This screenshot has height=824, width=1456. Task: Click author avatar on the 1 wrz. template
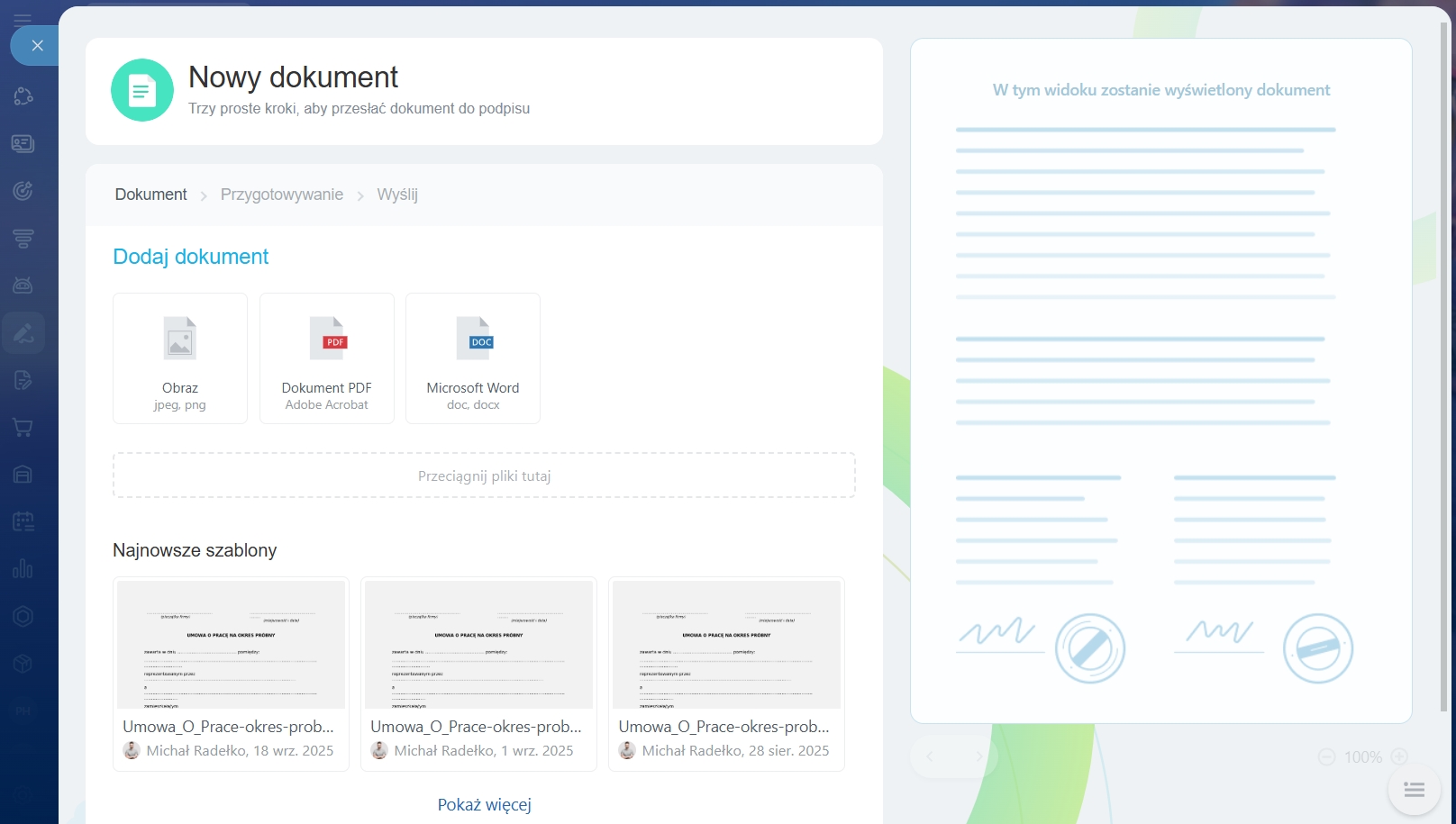point(379,750)
